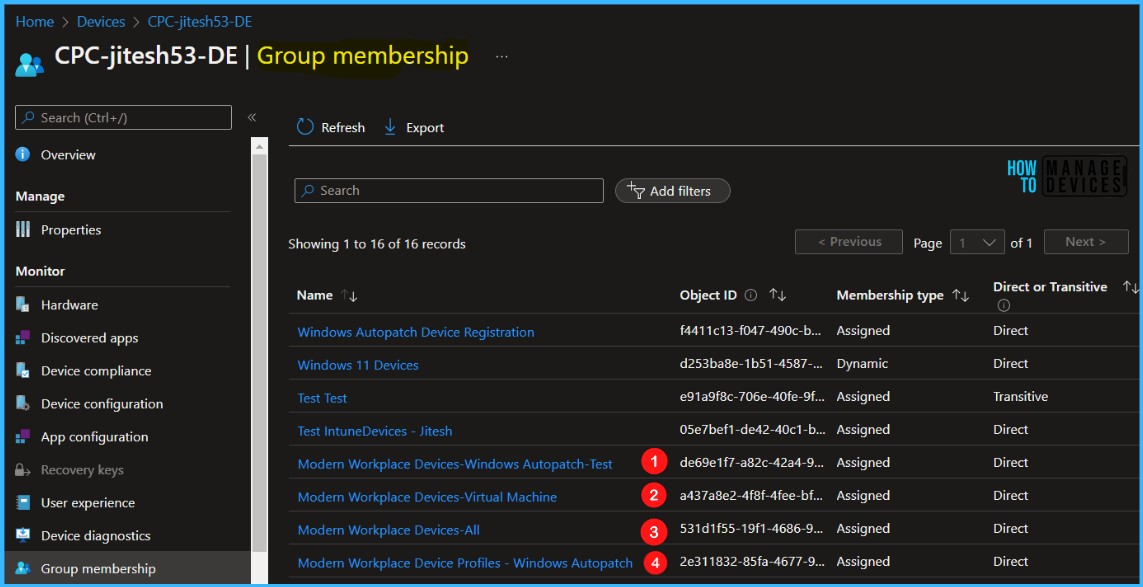The width and height of the screenshot is (1143, 587).
Task: Click Object ID e91a9f8c-706e-40fe-9f...
Action: 752,397
